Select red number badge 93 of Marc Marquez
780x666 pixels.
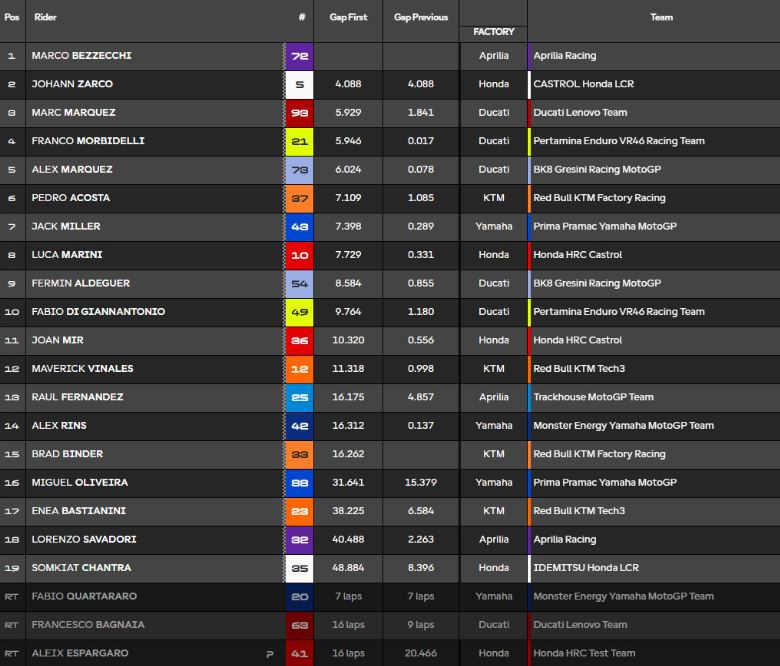[x=299, y=113]
